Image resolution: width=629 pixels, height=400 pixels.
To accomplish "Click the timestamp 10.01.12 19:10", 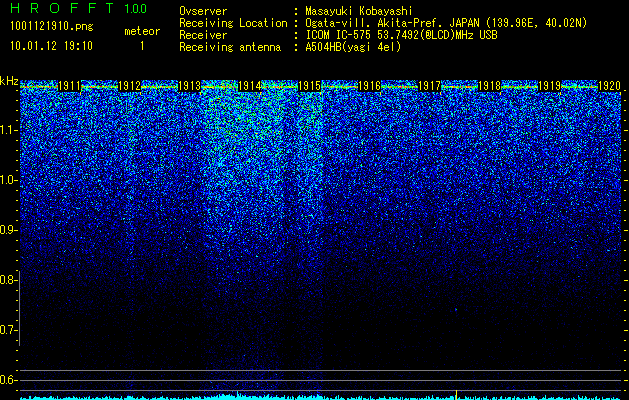I will tap(51, 46).
